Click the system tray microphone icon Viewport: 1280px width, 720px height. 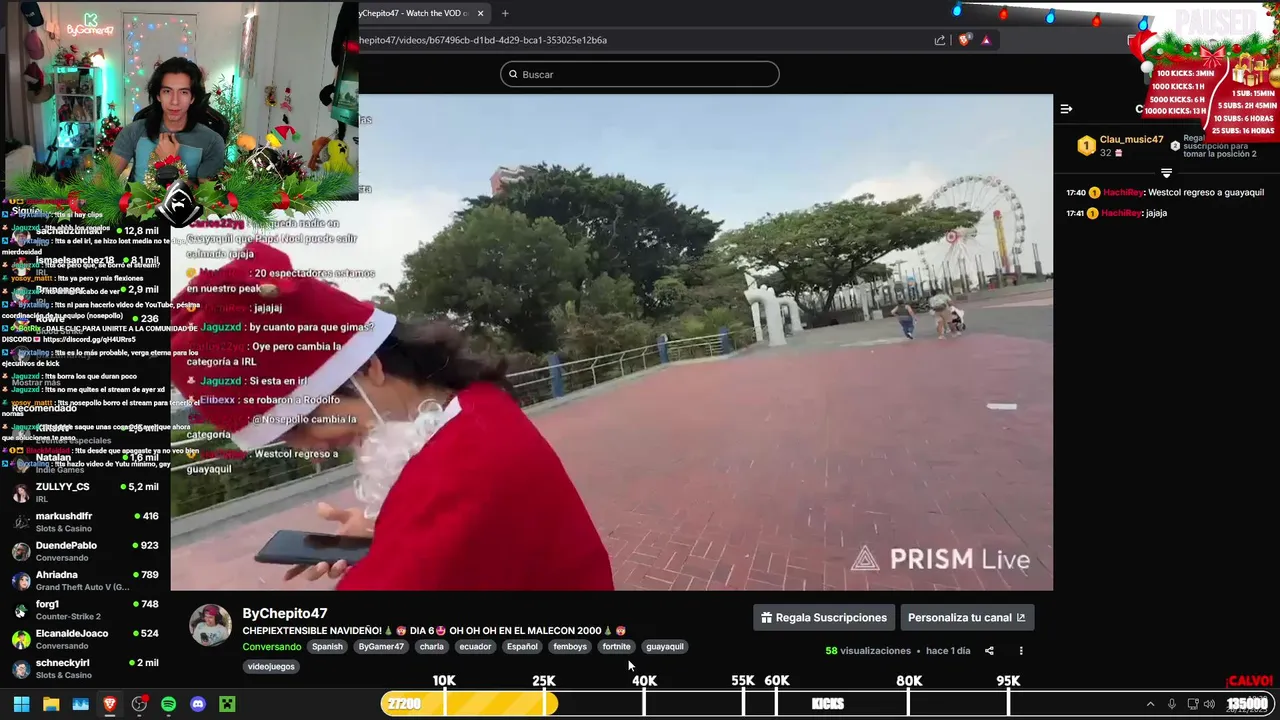[x=1172, y=704]
